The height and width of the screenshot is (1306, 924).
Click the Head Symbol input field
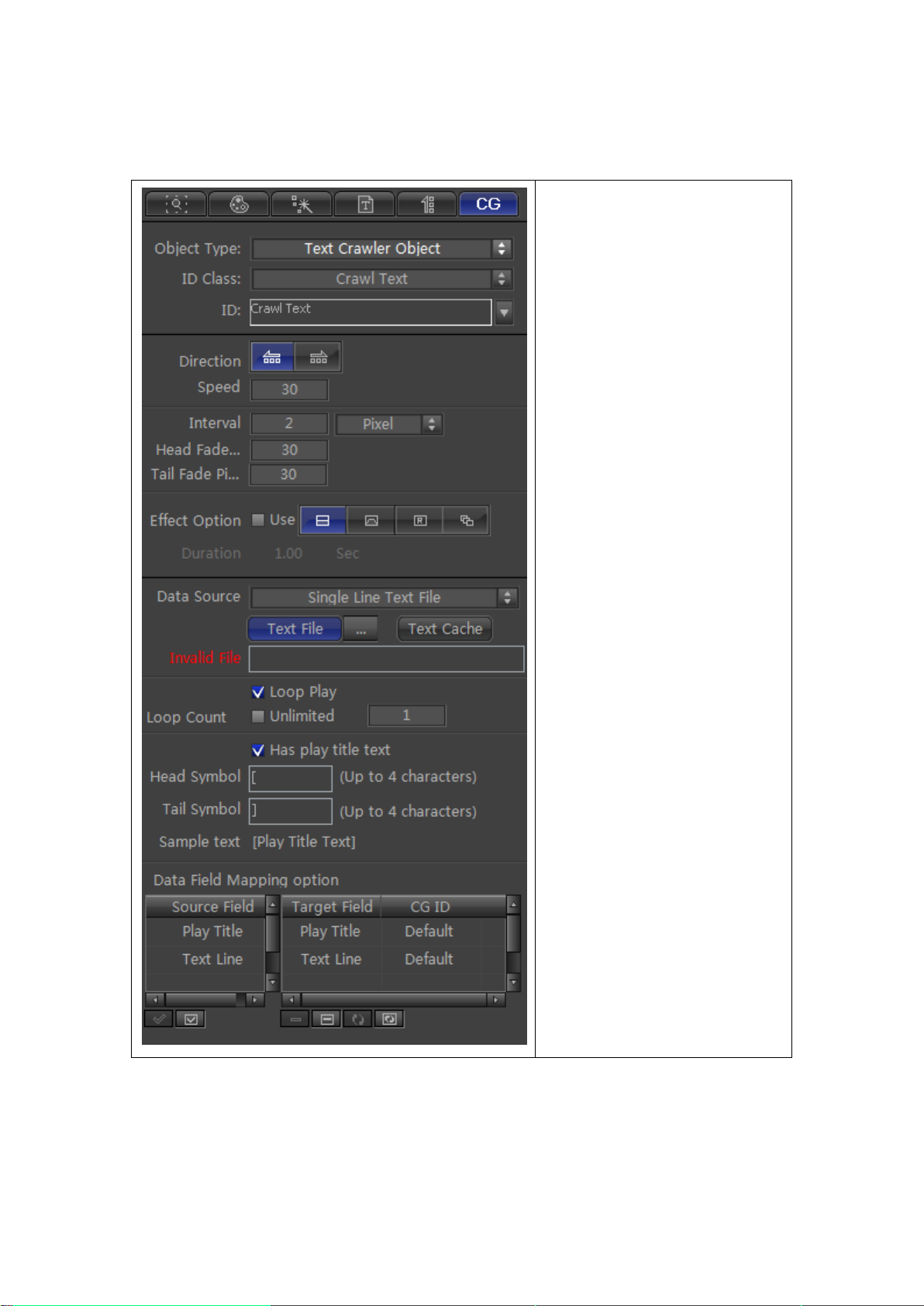[291, 778]
